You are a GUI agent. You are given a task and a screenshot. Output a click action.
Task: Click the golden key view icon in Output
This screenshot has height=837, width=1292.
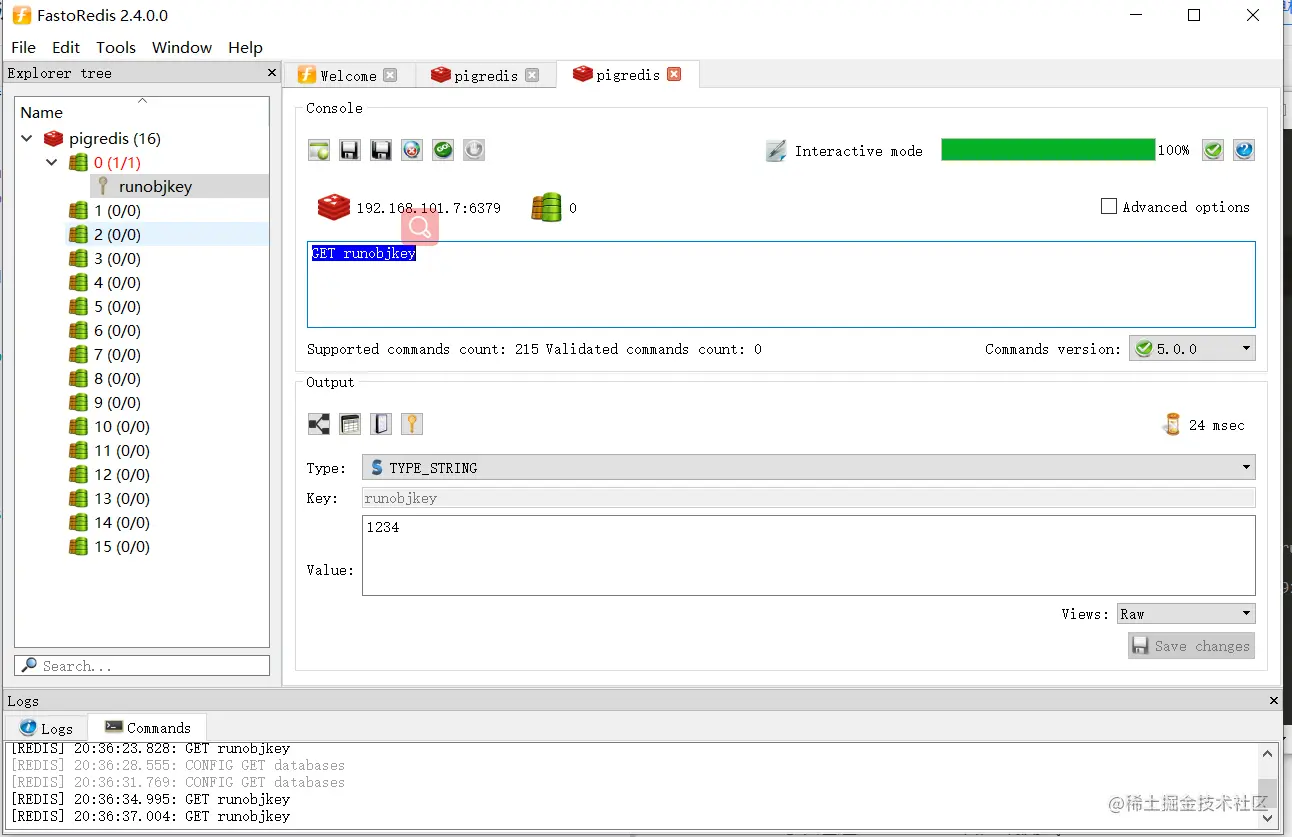click(412, 424)
